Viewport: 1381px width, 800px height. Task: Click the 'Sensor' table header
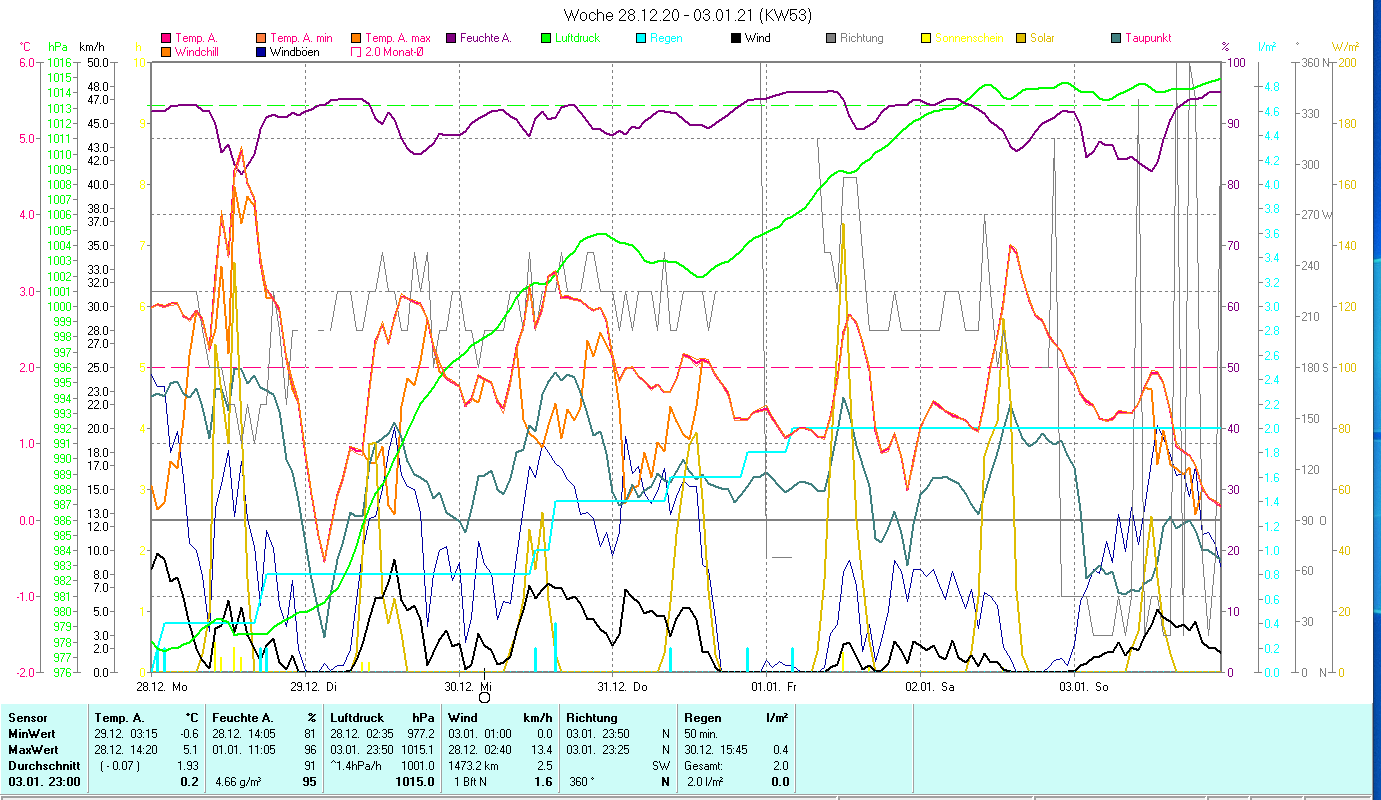pyautogui.click(x=27, y=718)
